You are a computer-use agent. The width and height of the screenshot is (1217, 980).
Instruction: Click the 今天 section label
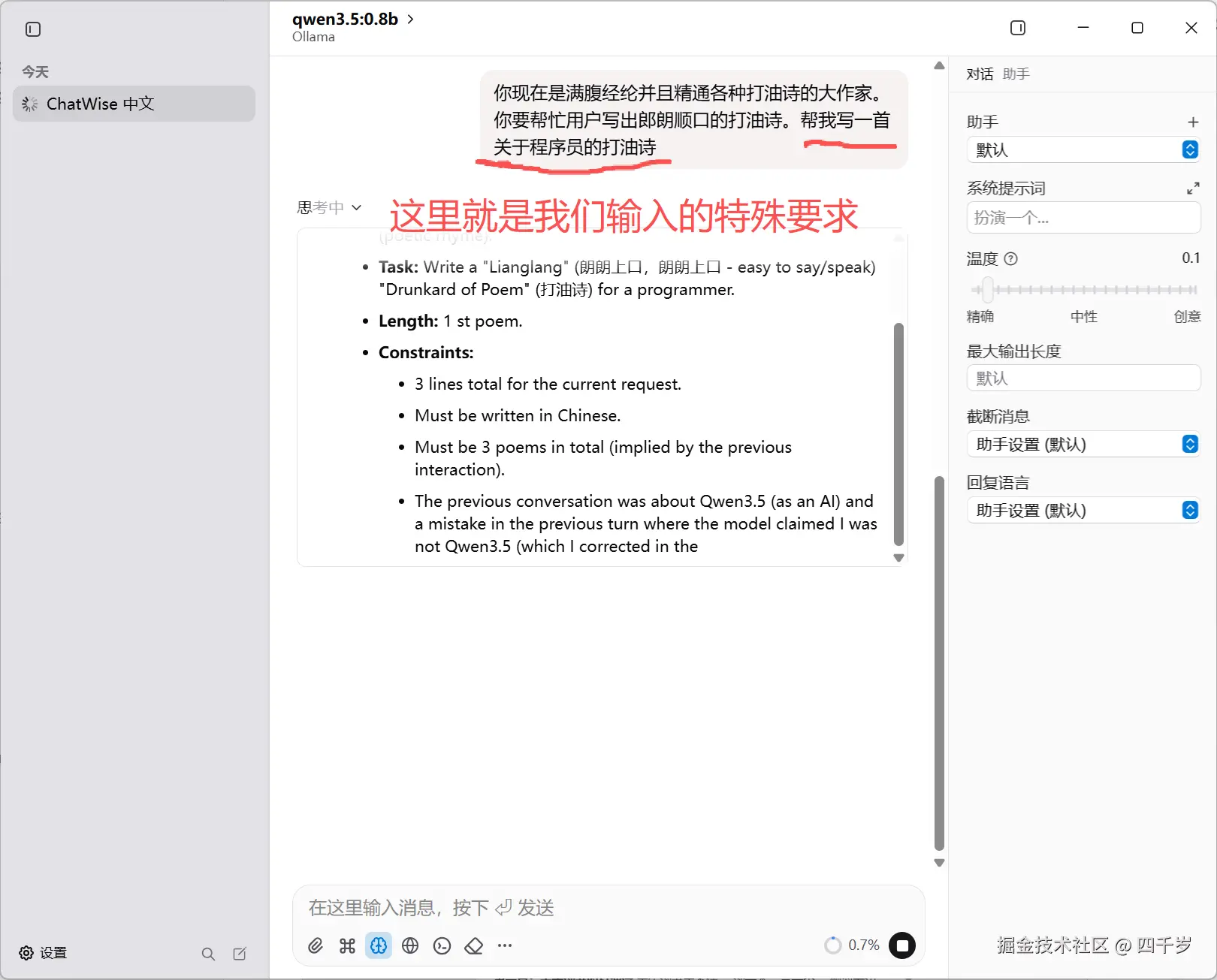[x=35, y=72]
